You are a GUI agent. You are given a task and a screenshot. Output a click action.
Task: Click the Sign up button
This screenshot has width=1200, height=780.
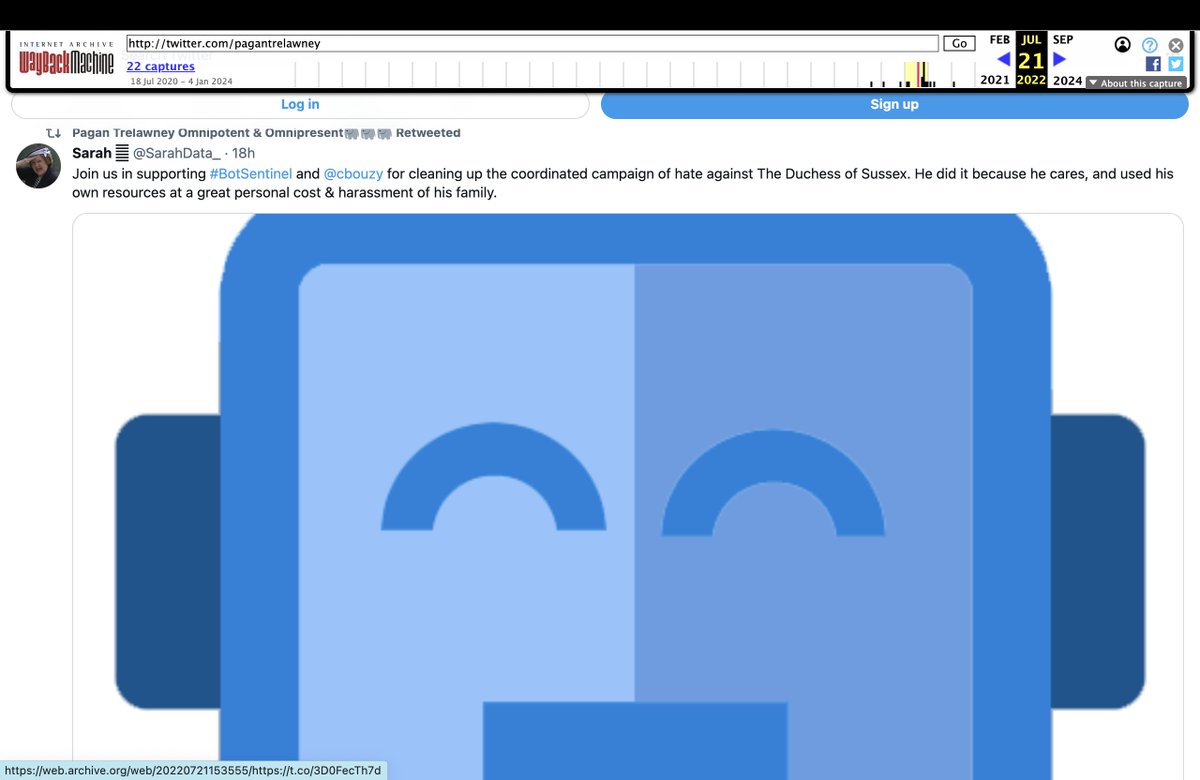click(x=894, y=104)
